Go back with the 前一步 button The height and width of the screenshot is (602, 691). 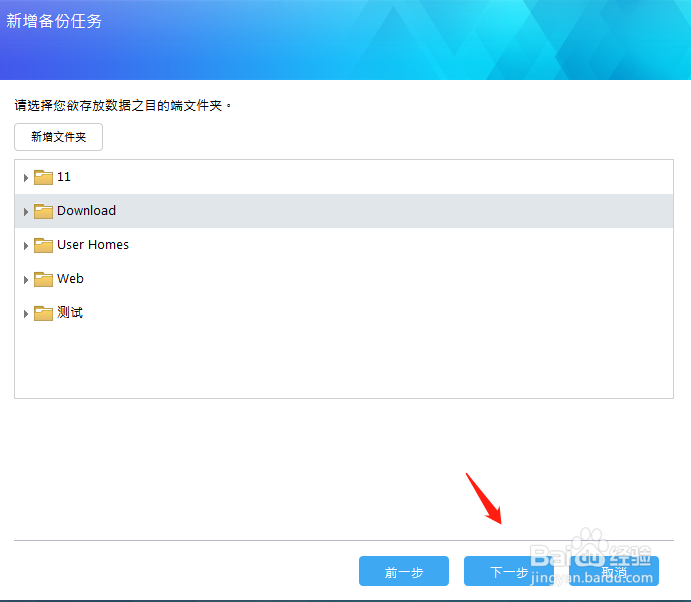click(x=404, y=571)
